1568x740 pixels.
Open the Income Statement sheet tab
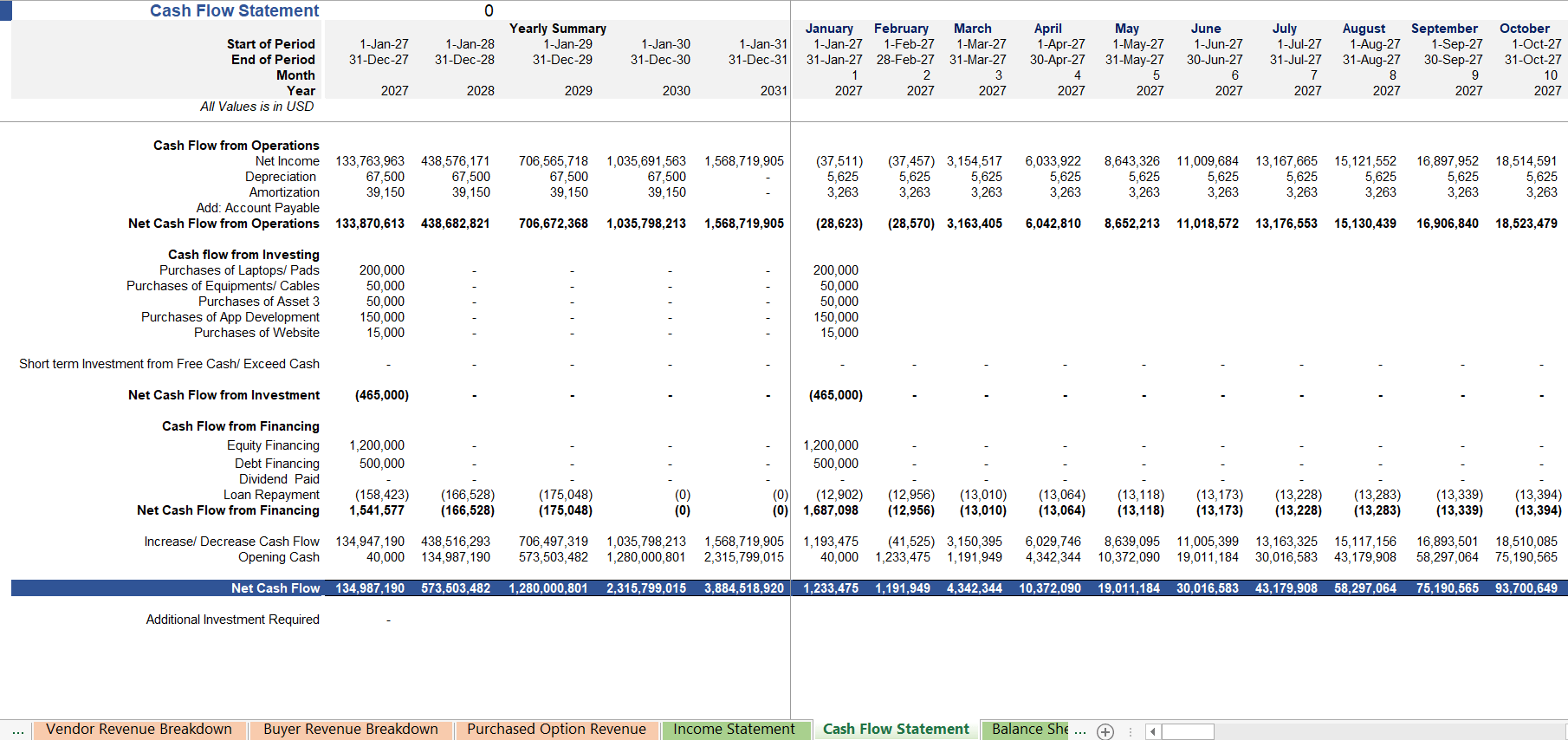tap(735, 730)
